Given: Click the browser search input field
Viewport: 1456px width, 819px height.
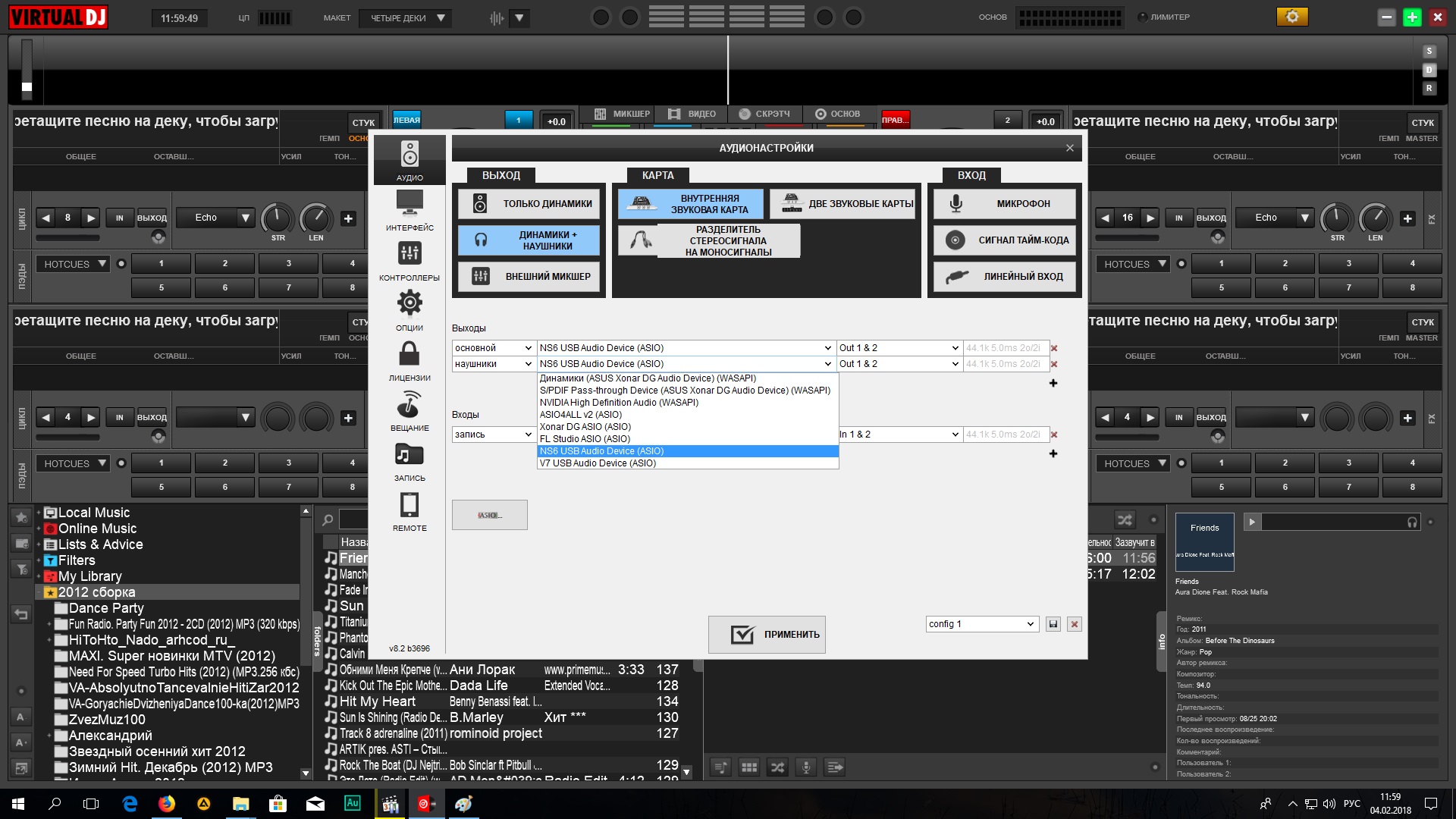Looking at the screenshot, I should 354,520.
